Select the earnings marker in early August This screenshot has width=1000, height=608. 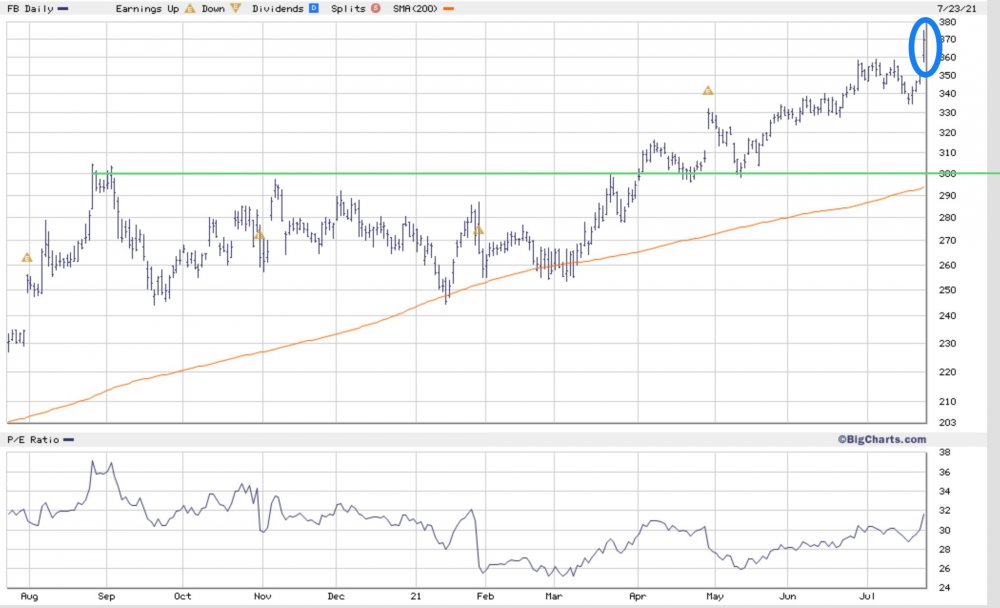pyautogui.click(x=27, y=258)
